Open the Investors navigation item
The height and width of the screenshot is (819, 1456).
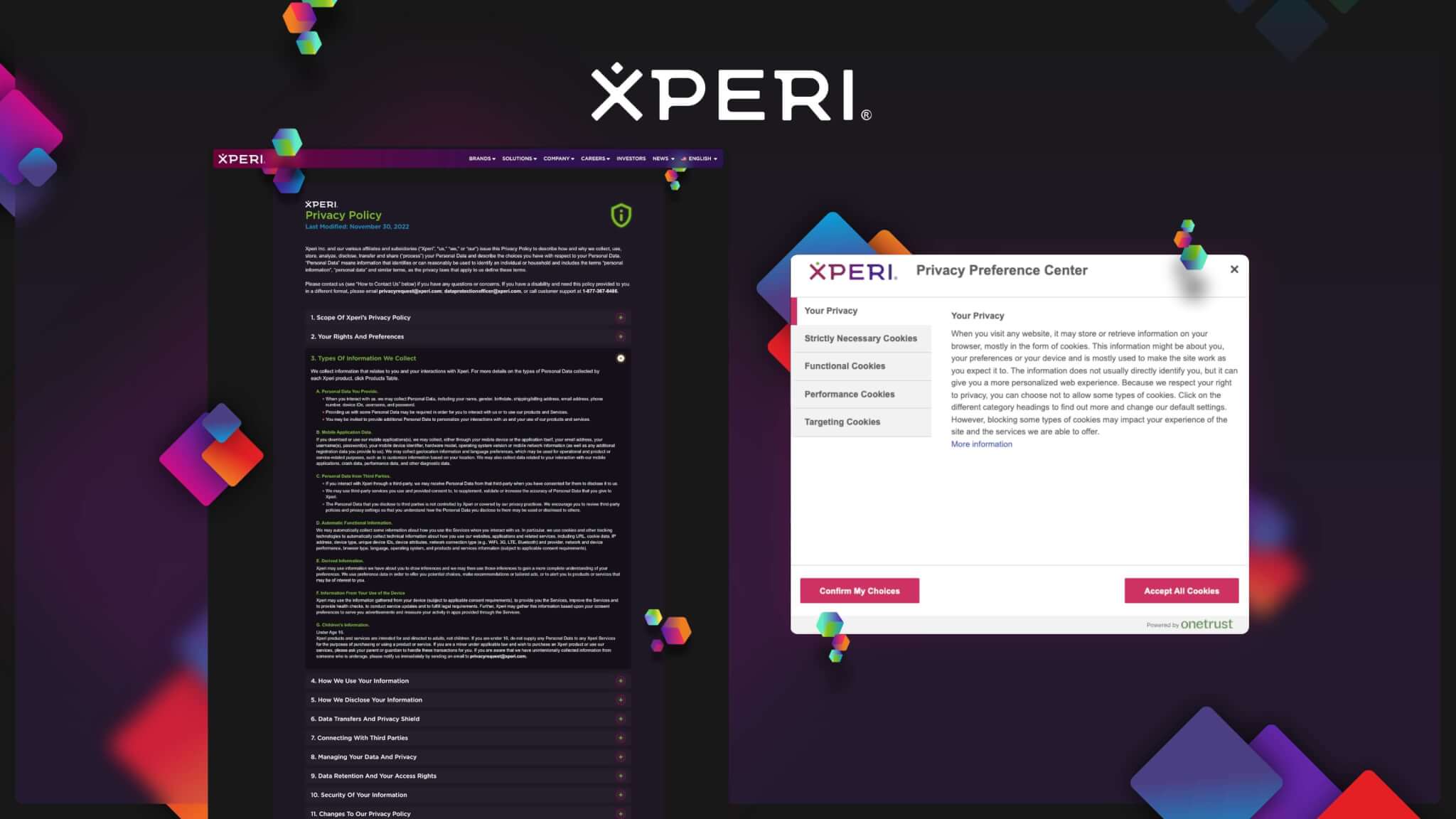(631, 159)
